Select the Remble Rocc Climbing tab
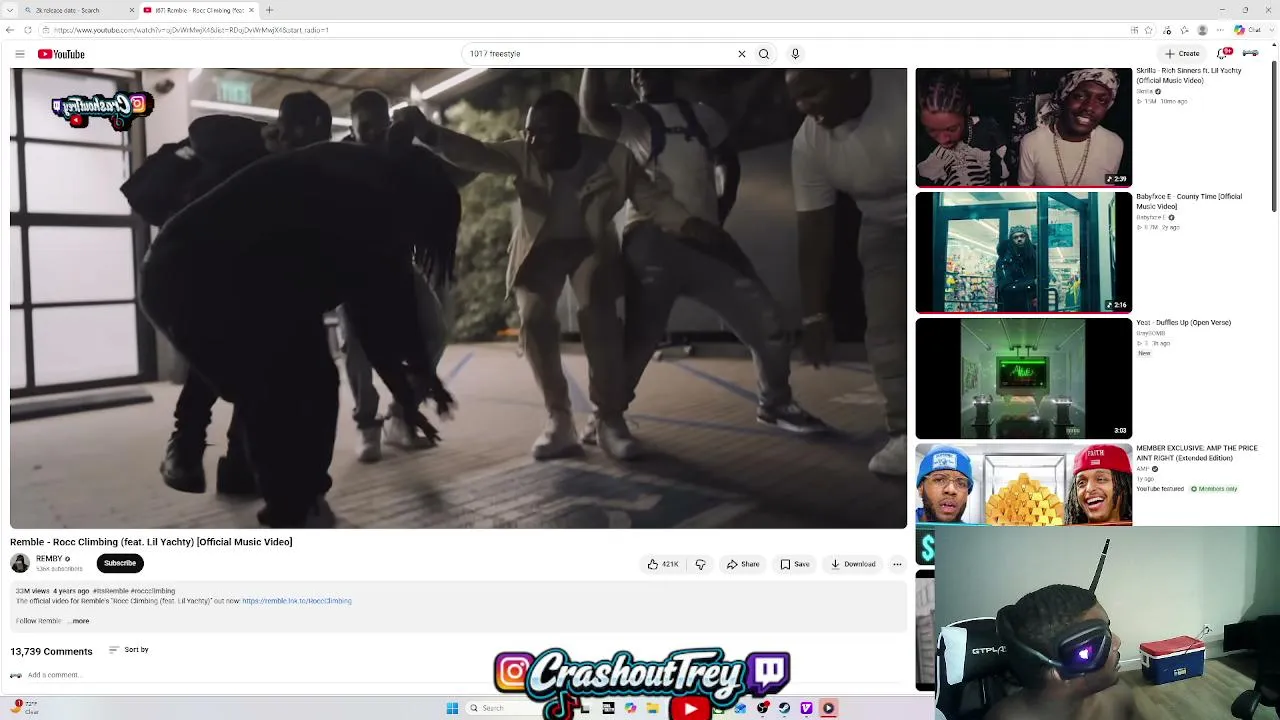 tap(198, 10)
